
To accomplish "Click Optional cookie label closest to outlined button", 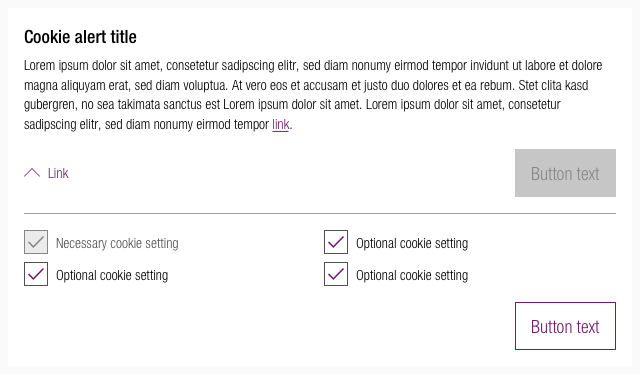I will pyautogui.click(x=412, y=276).
